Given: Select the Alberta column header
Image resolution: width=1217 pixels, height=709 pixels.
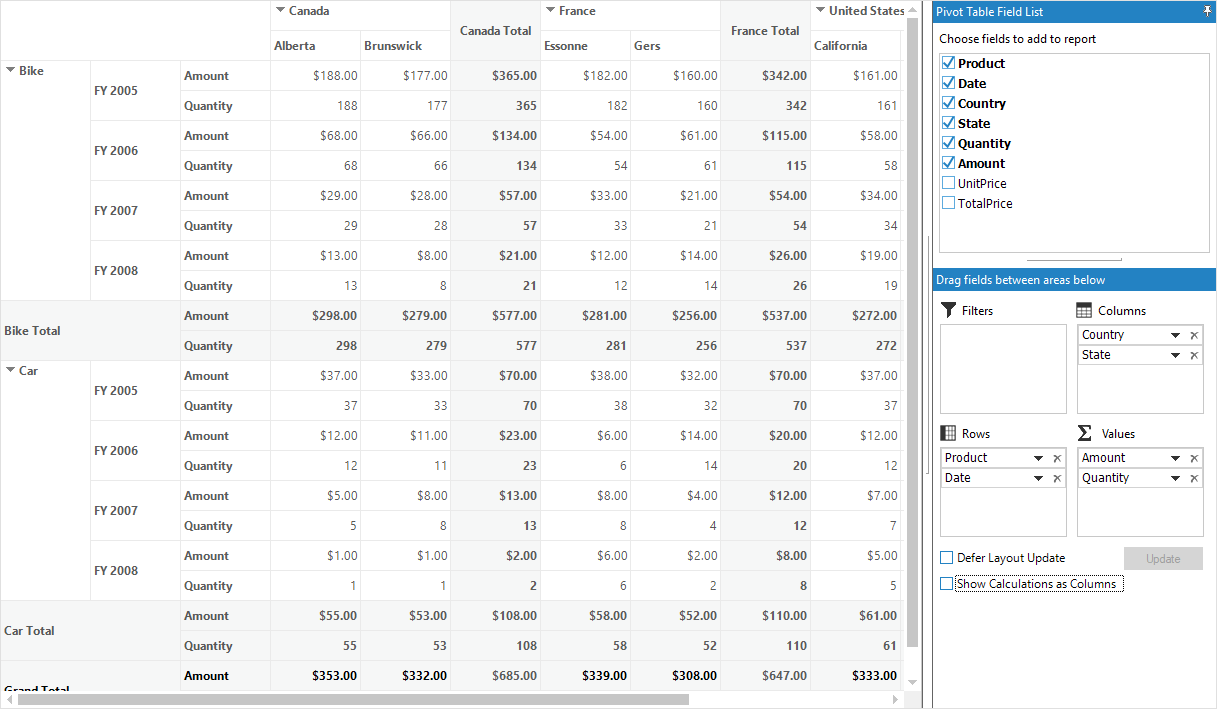Looking at the screenshot, I should pyautogui.click(x=315, y=46).
